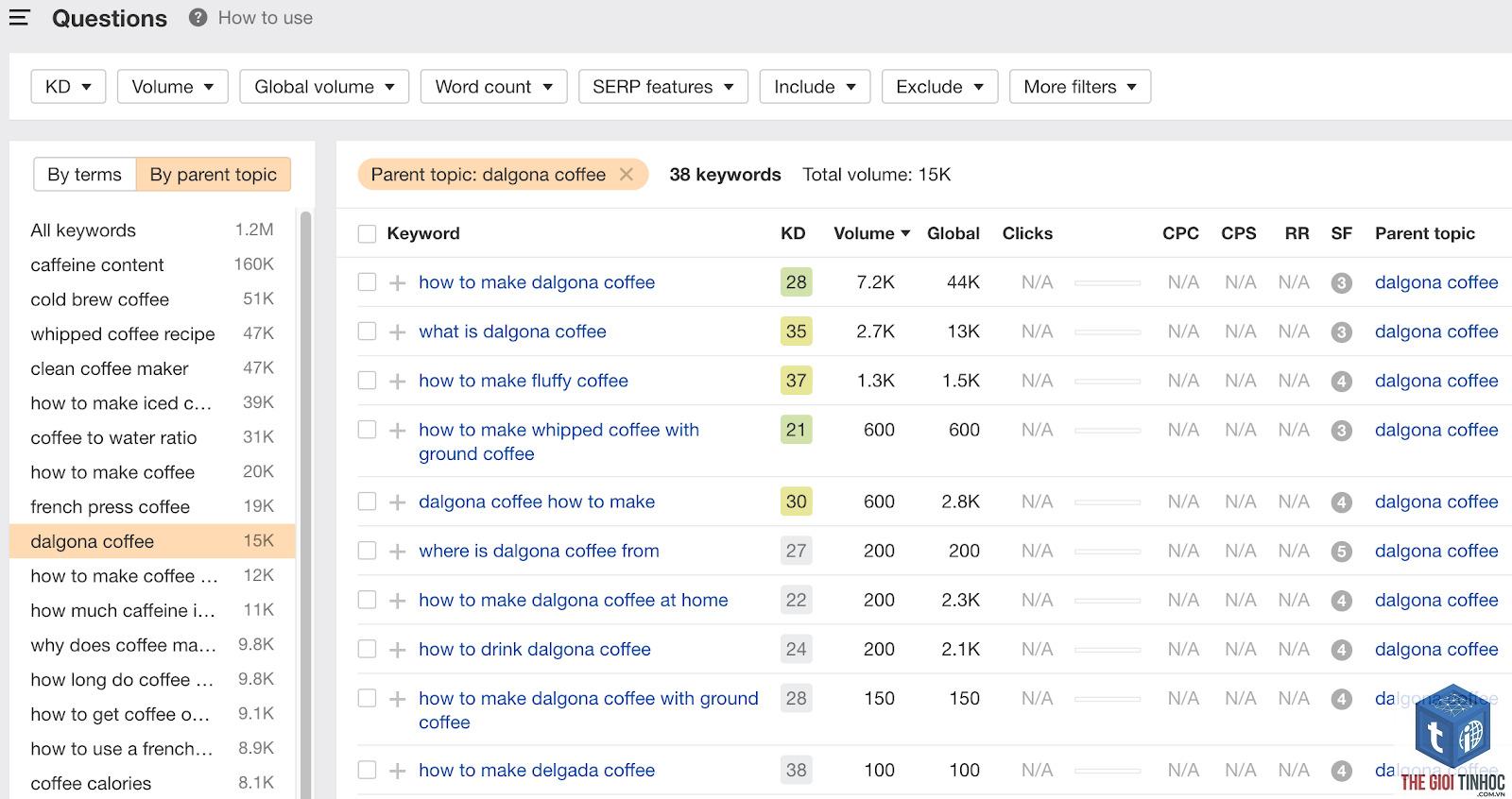
Task: Open the KD filter dropdown
Action: 68,86
